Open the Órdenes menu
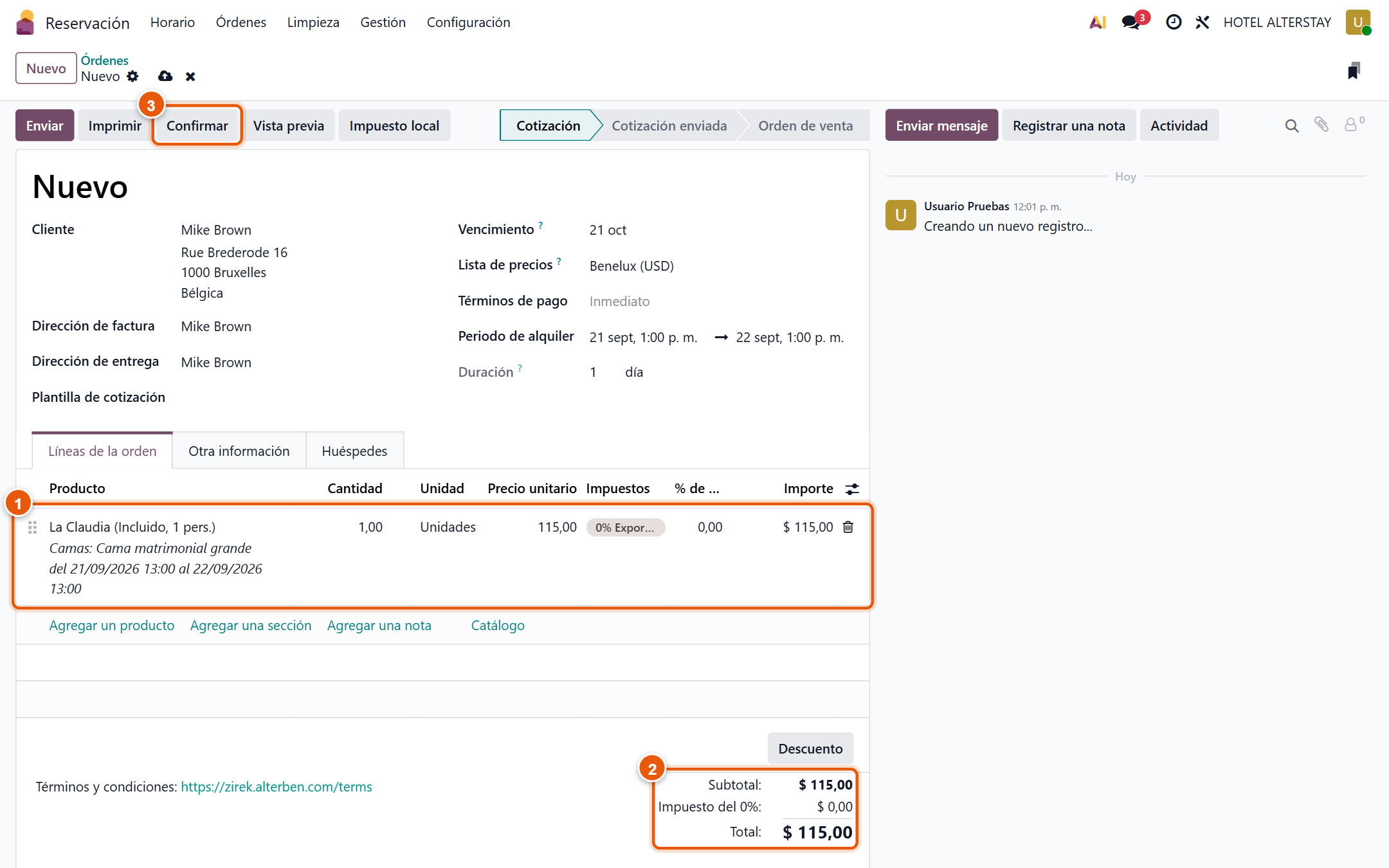 pos(241,23)
